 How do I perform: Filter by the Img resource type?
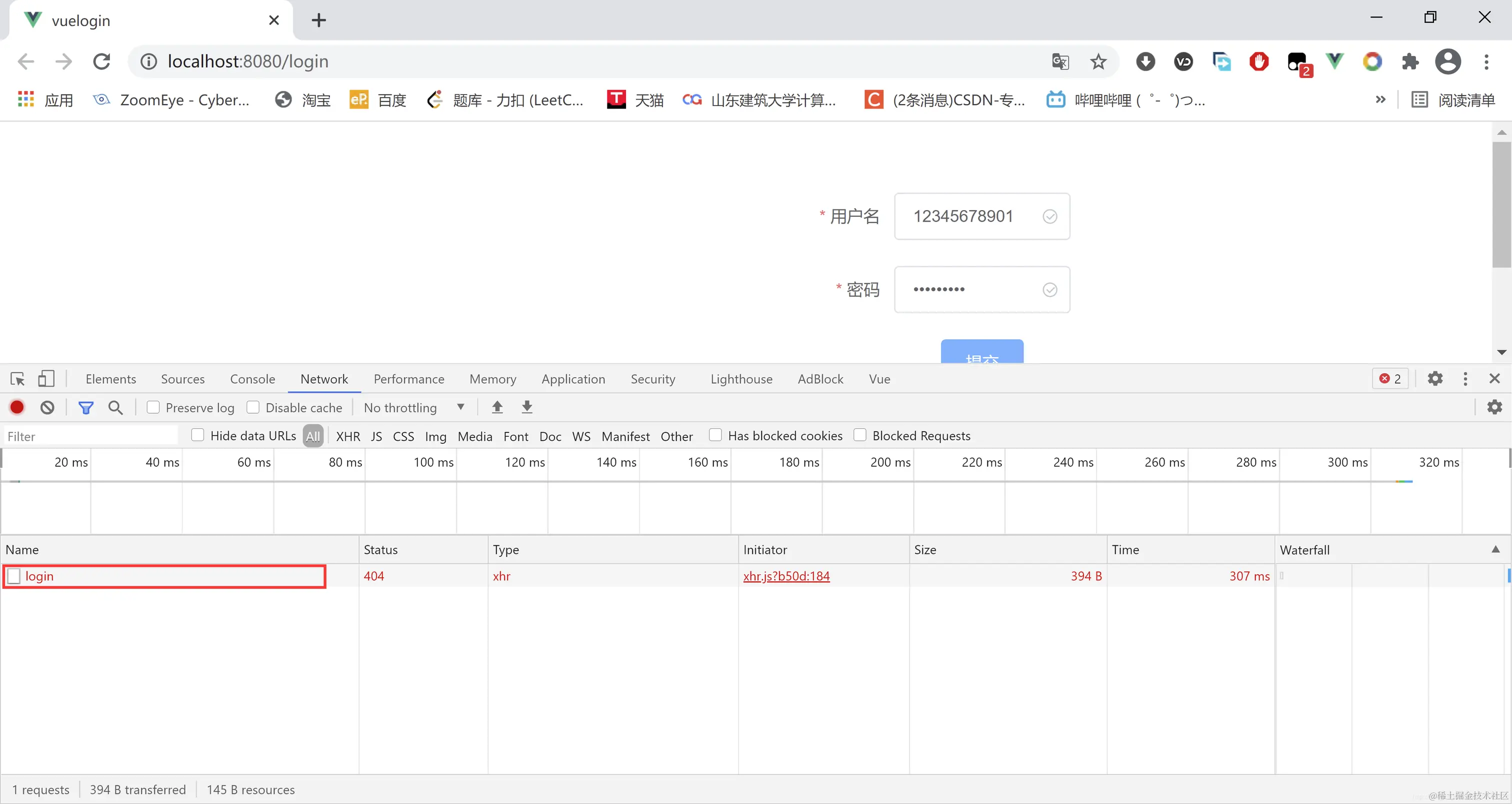click(x=435, y=436)
